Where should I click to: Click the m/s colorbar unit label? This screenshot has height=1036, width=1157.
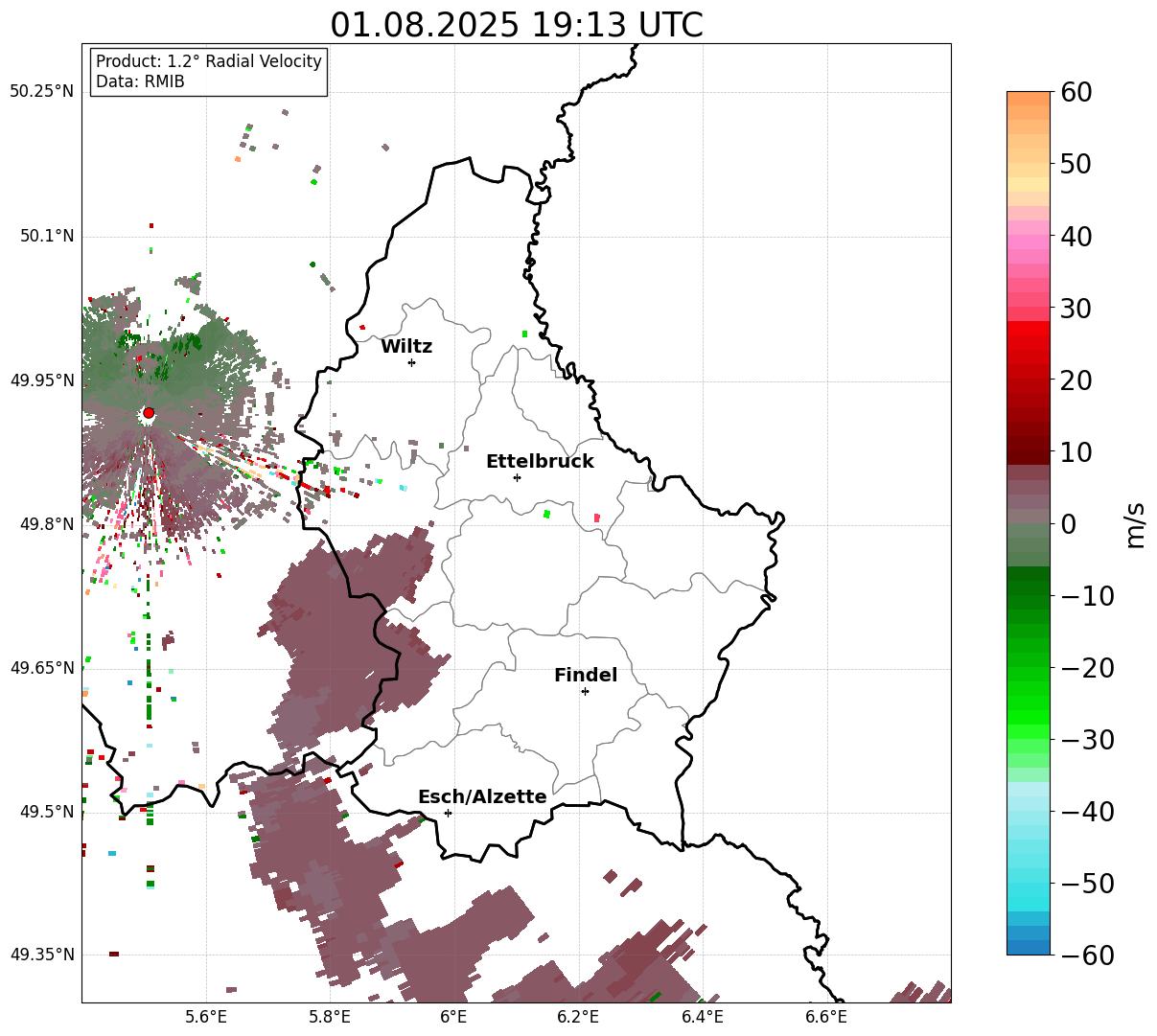point(1136,523)
